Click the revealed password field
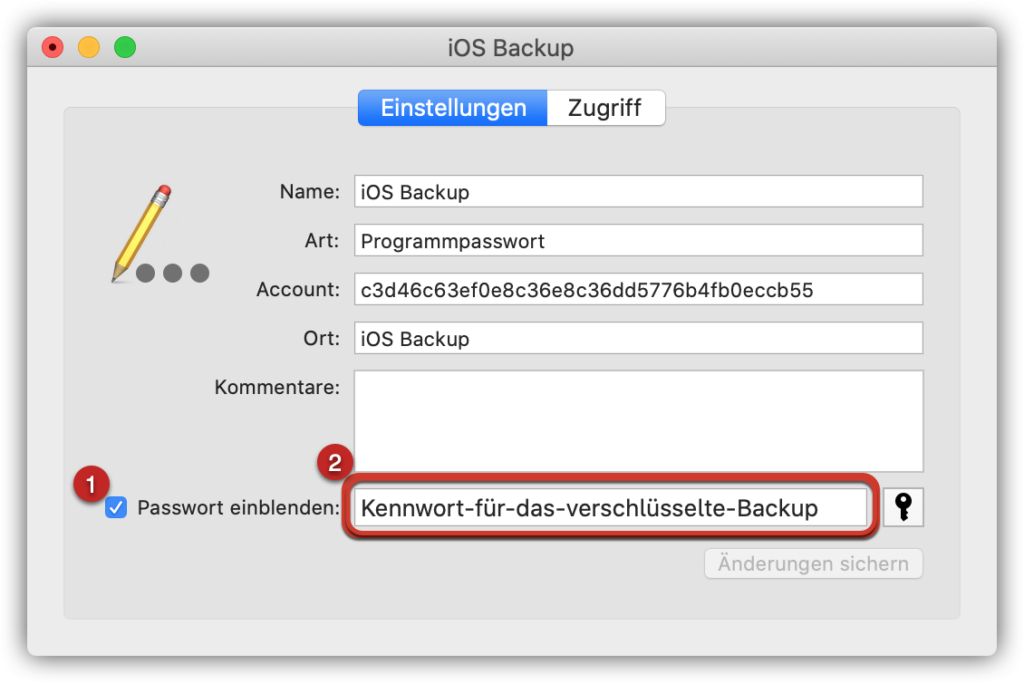Image resolution: width=1024 pixels, height=683 pixels. click(611, 507)
